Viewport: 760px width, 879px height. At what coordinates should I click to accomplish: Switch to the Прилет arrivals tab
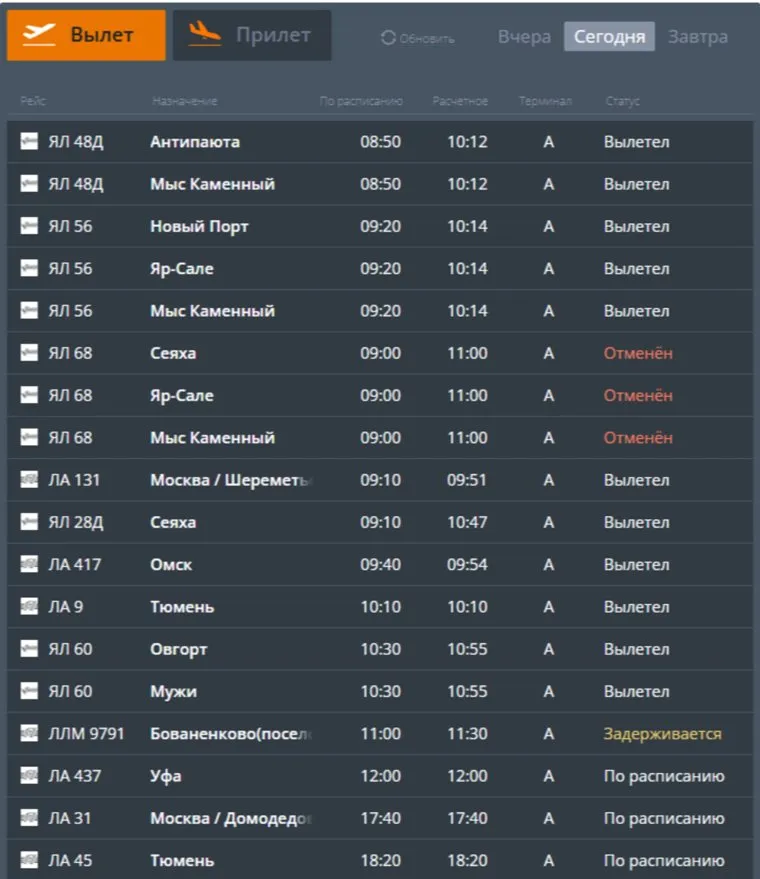coord(252,35)
